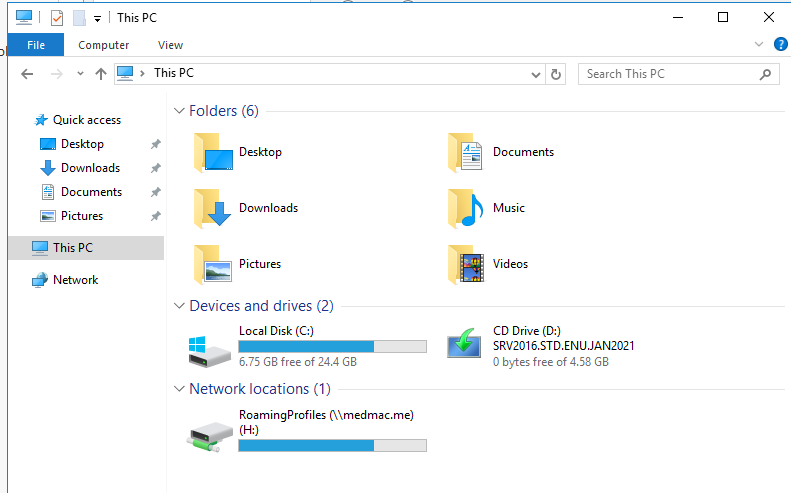Click the Properties icon in quick access toolbar
Screen dimensions: 791x493
[57, 18]
